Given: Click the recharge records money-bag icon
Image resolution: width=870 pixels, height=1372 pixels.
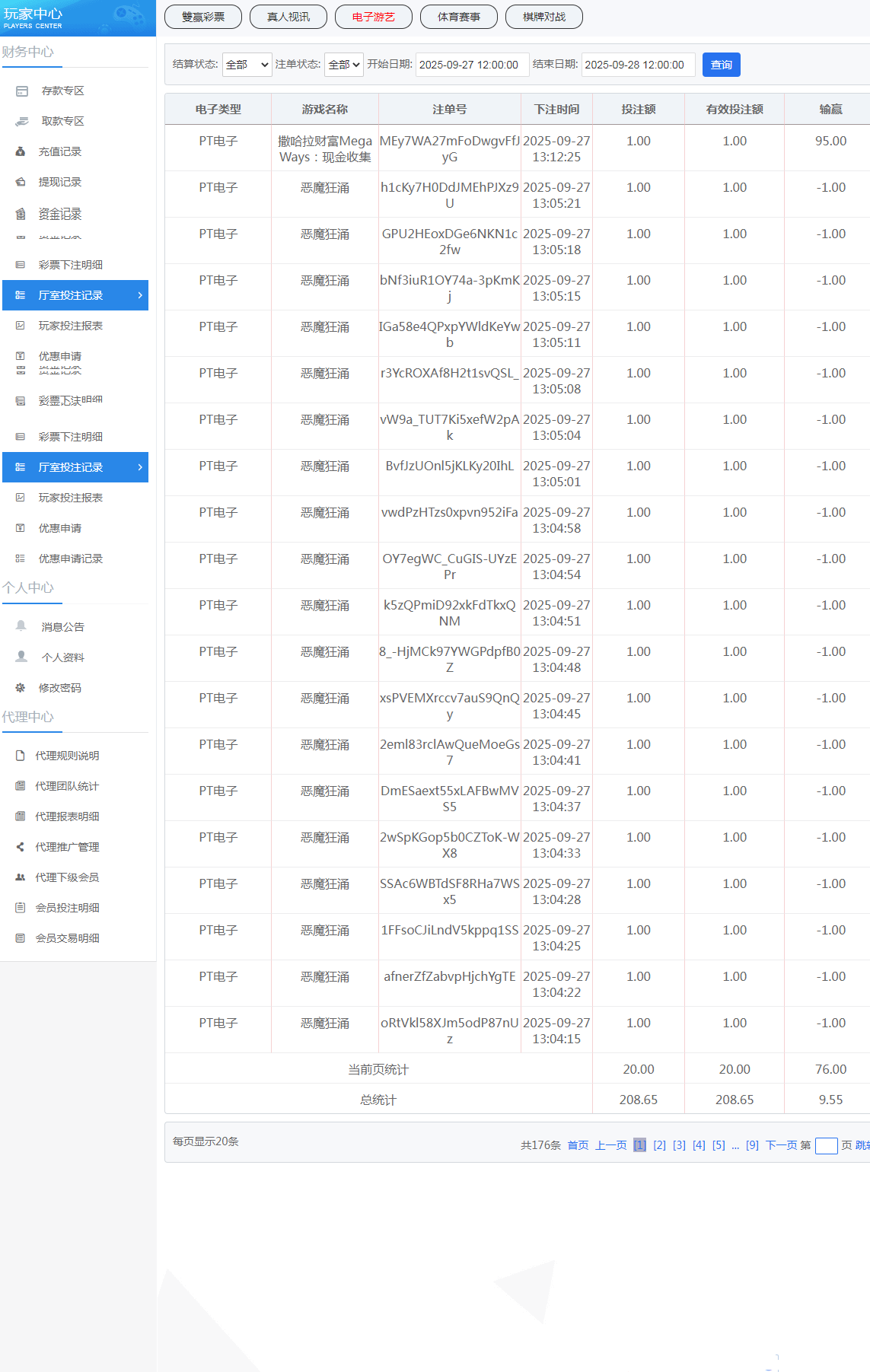Looking at the screenshot, I should (21, 152).
